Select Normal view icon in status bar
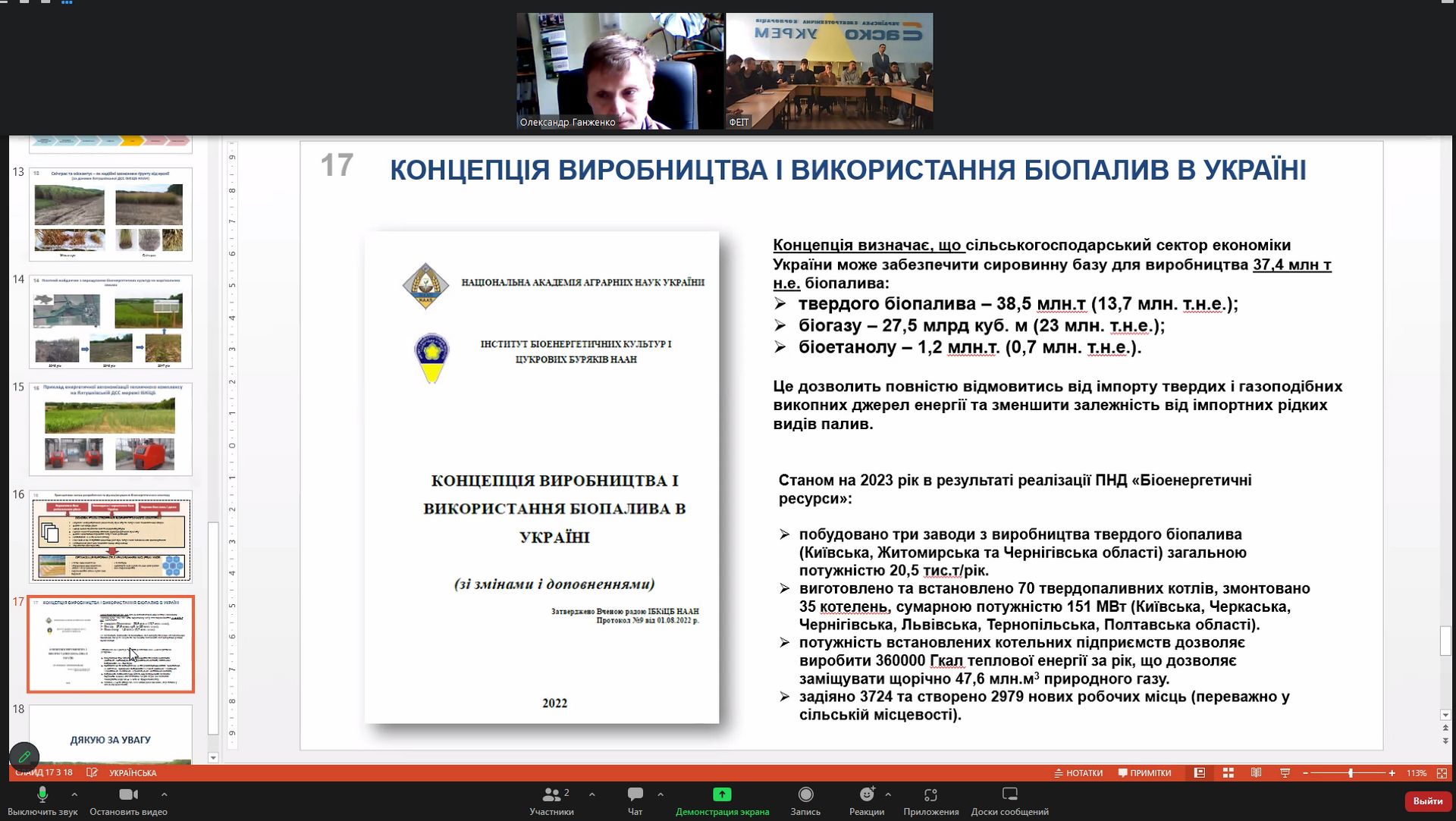1456x821 pixels. [x=1199, y=773]
